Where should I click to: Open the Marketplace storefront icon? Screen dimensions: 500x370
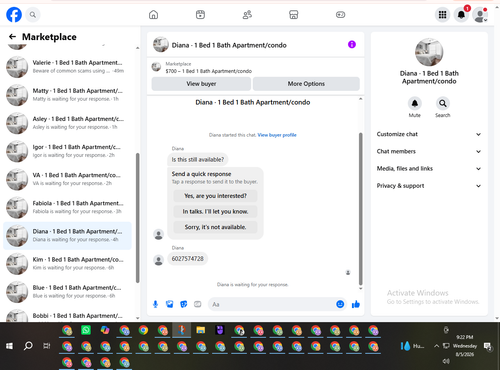tap(294, 15)
